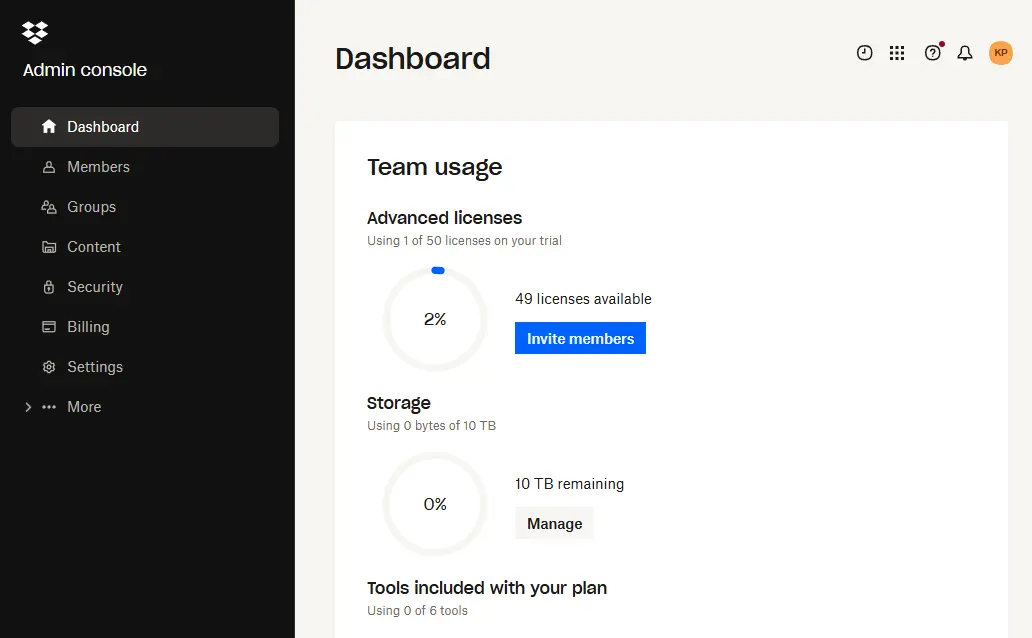Click the More ellipsis icon
Viewport: 1032px width, 638px height.
pyautogui.click(x=49, y=407)
